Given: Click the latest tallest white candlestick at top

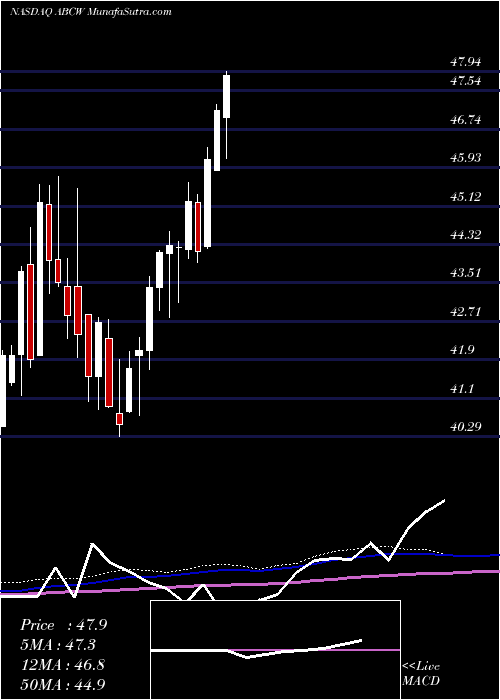Looking at the screenshot, I should click(x=227, y=96).
